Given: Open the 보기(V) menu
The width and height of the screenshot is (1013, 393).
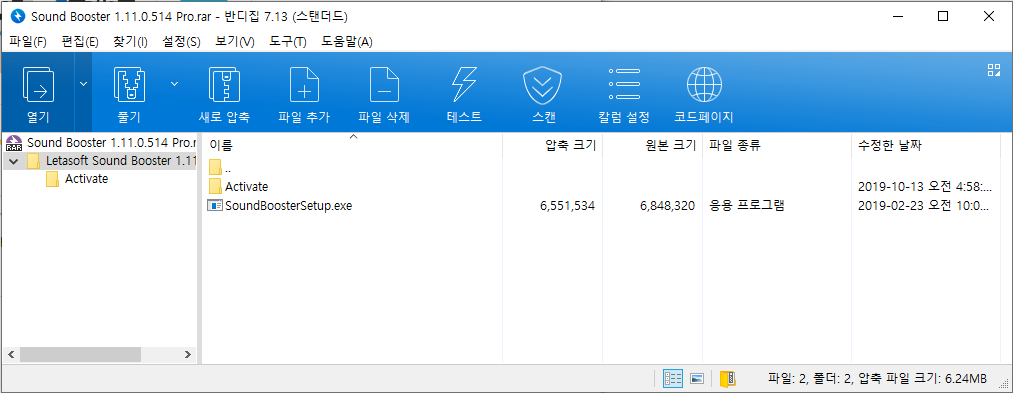Looking at the screenshot, I should 235,42.
